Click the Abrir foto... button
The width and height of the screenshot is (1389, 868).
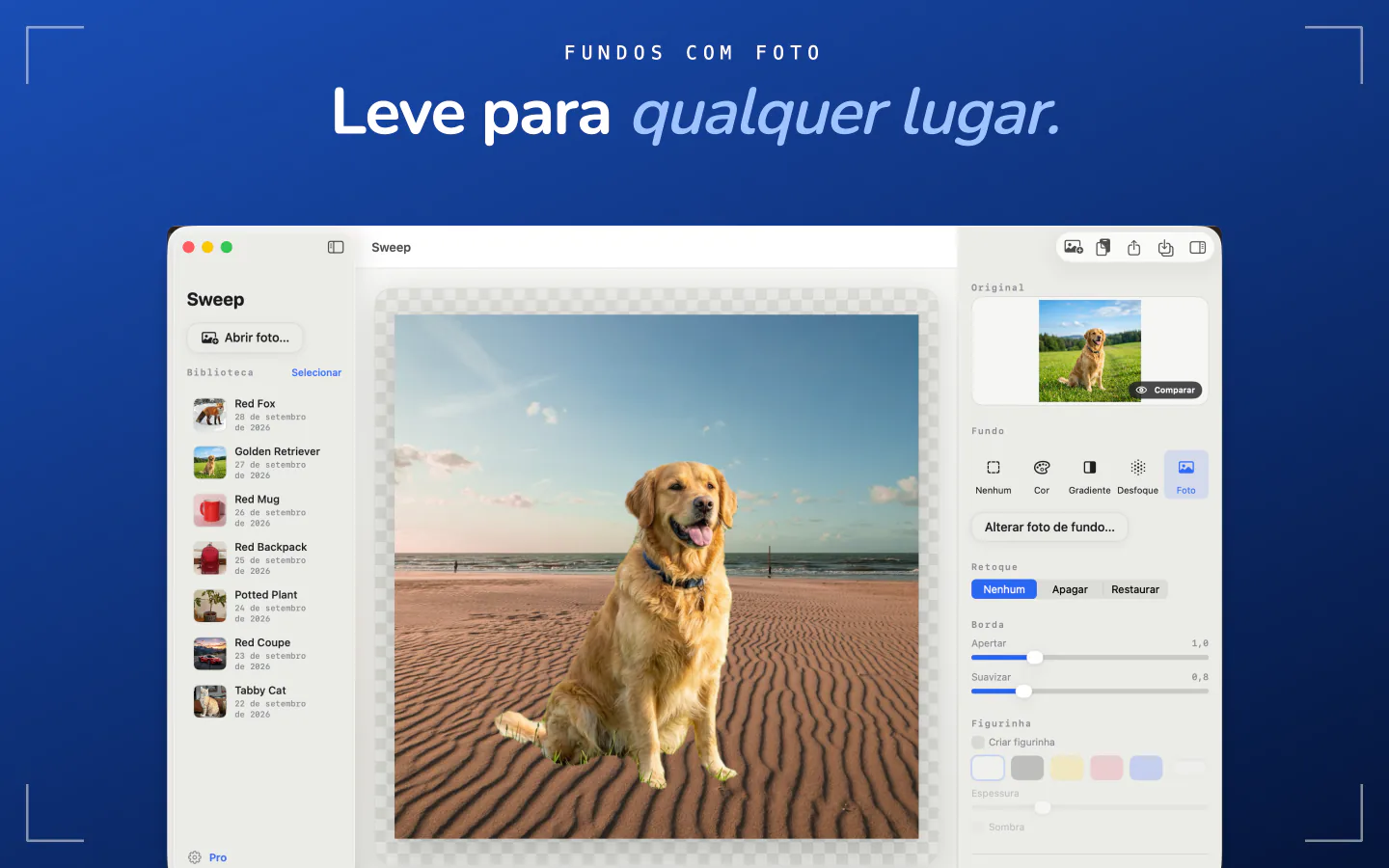coord(245,338)
